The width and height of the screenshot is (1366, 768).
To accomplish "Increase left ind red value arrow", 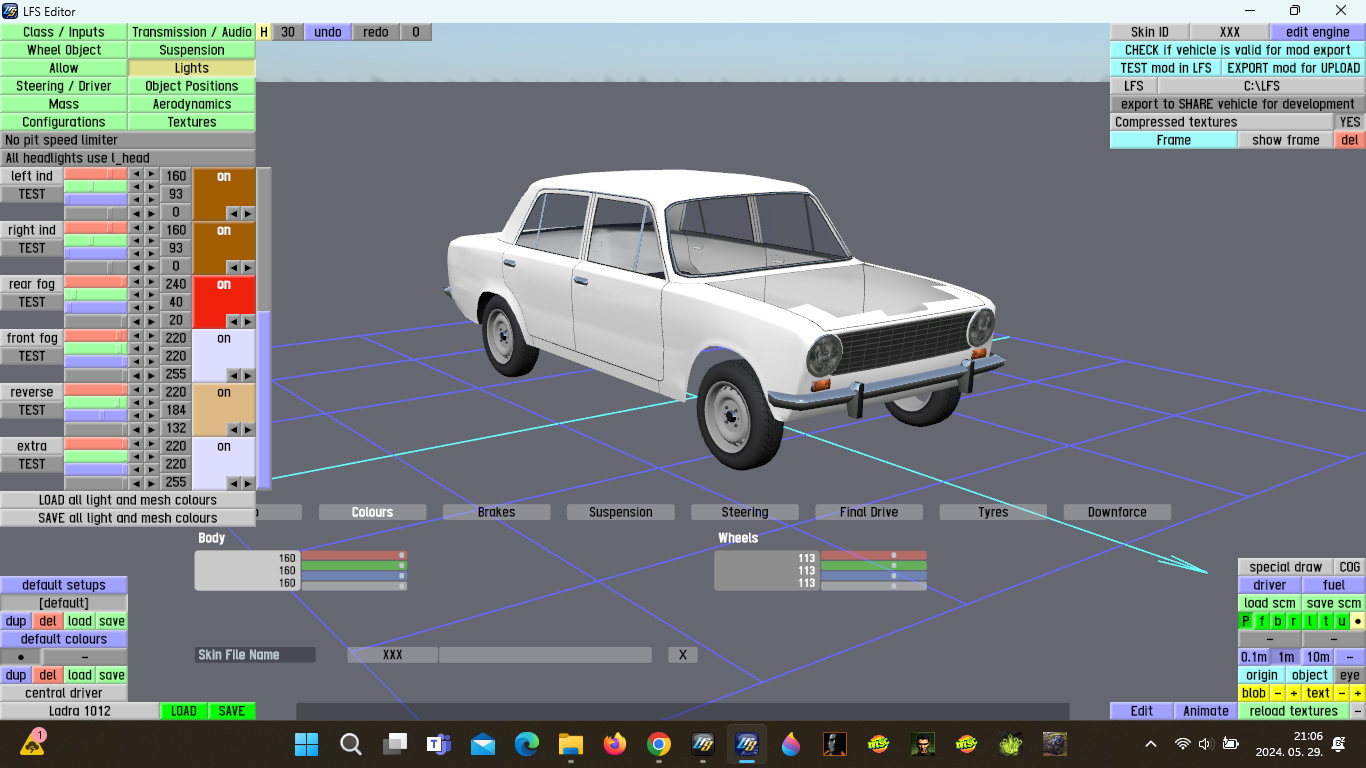I will pos(151,174).
